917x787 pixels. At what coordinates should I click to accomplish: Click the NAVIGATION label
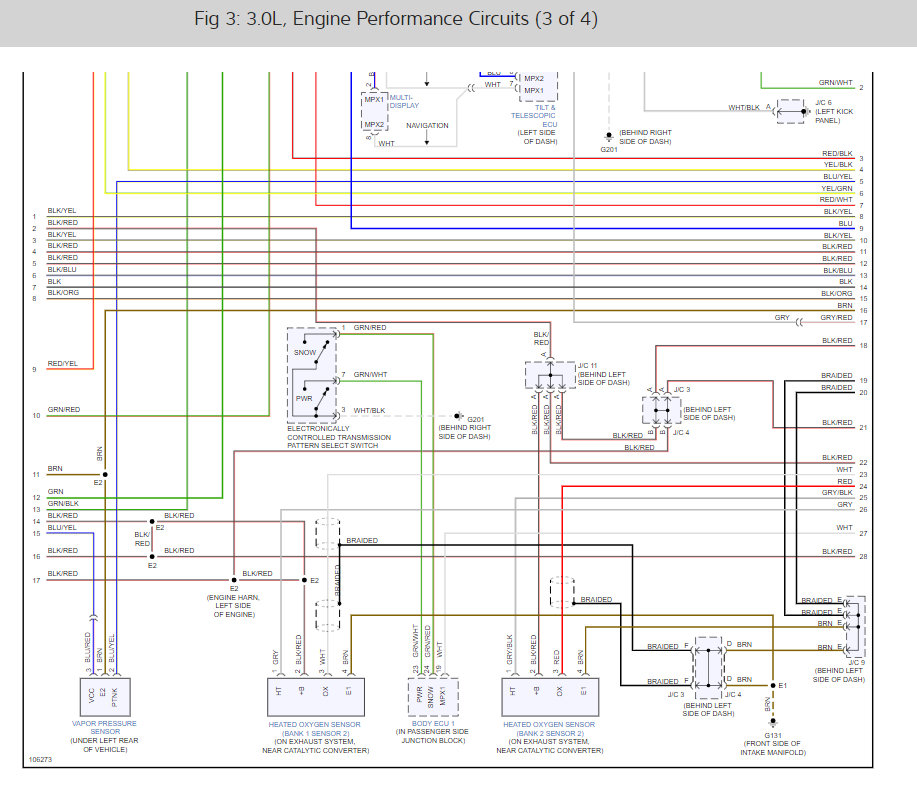(x=427, y=125)
